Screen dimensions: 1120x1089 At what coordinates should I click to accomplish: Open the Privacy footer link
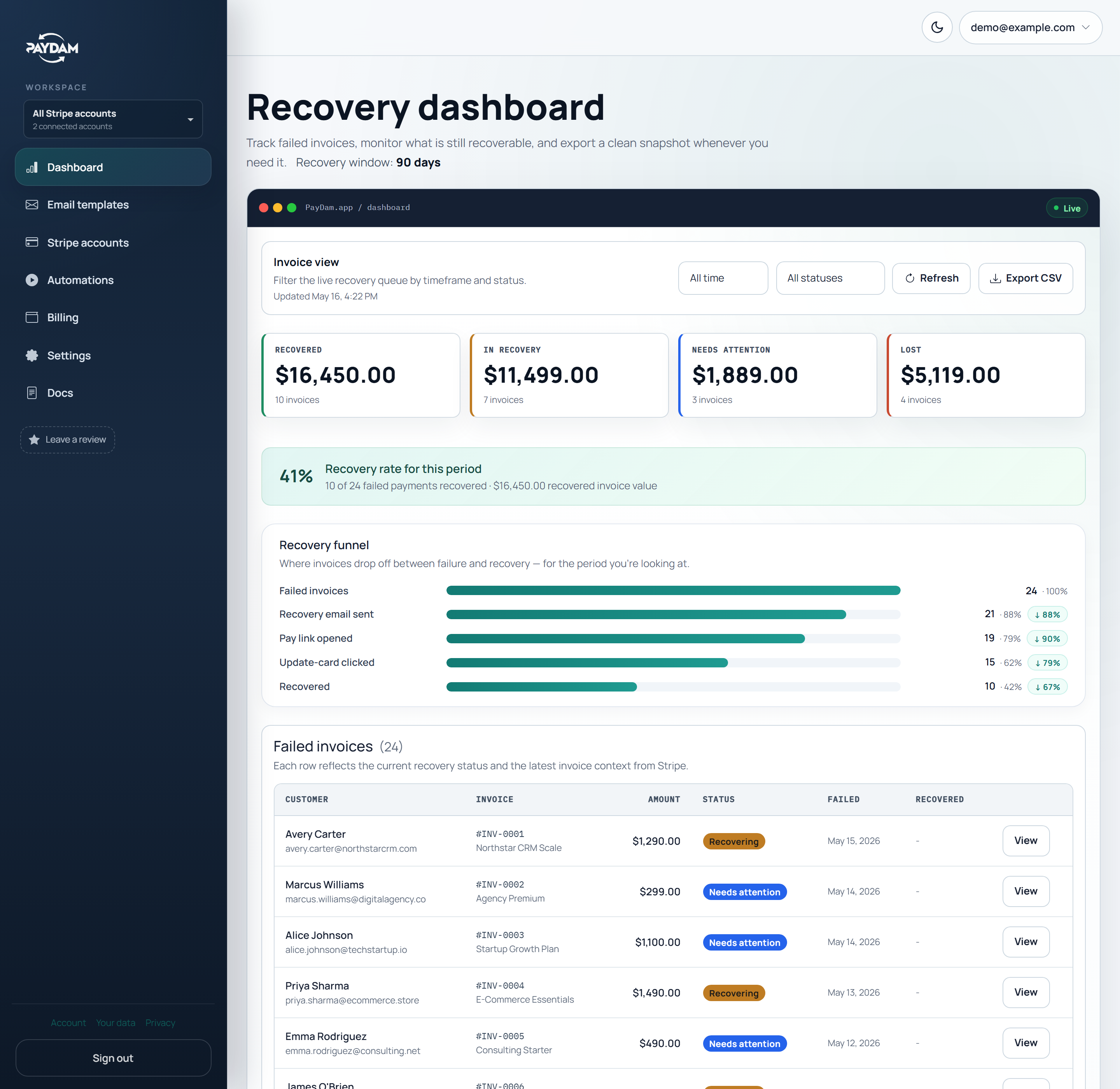pos(160,1022)
